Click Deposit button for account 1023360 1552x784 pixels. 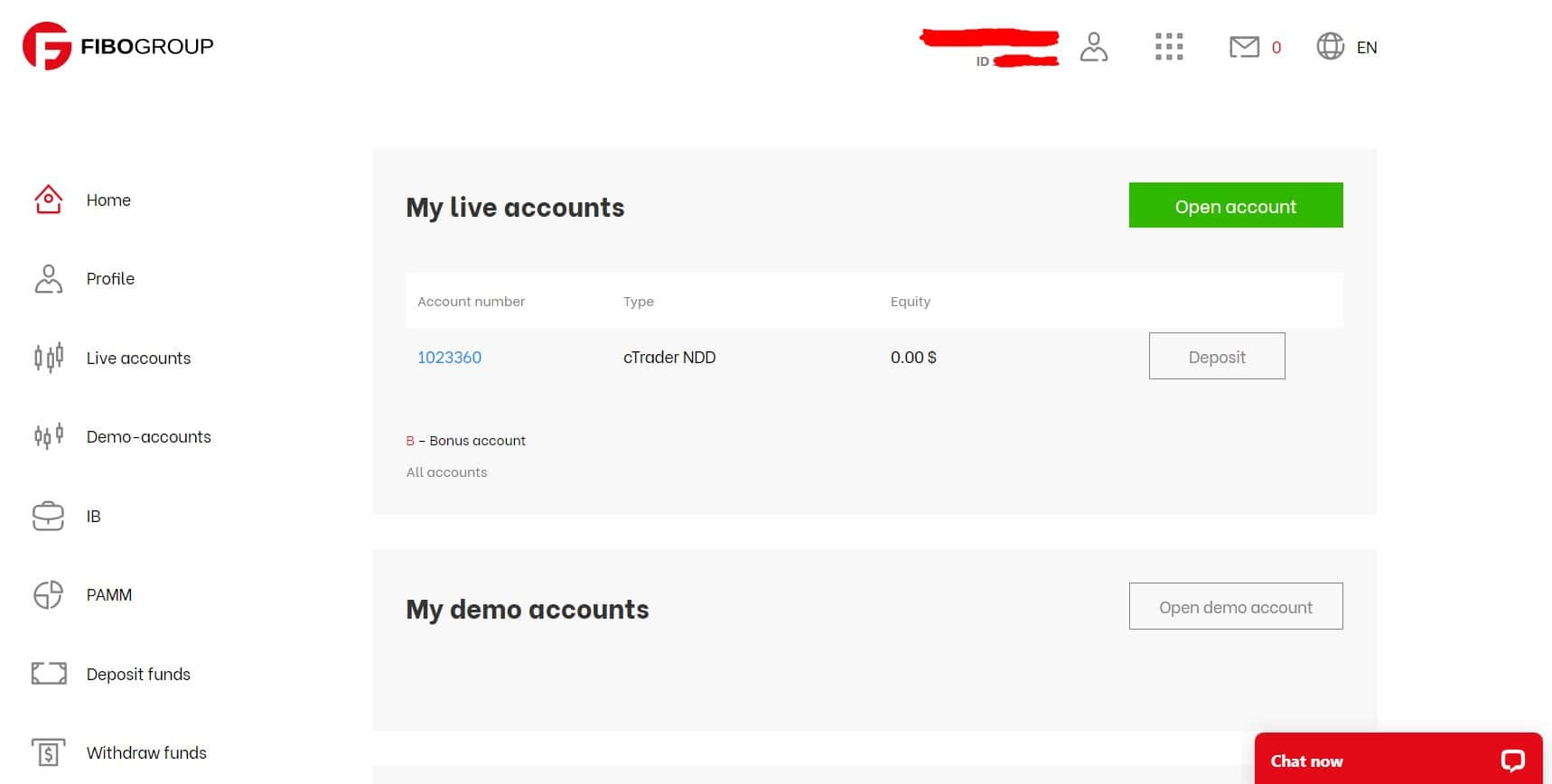1216,356
